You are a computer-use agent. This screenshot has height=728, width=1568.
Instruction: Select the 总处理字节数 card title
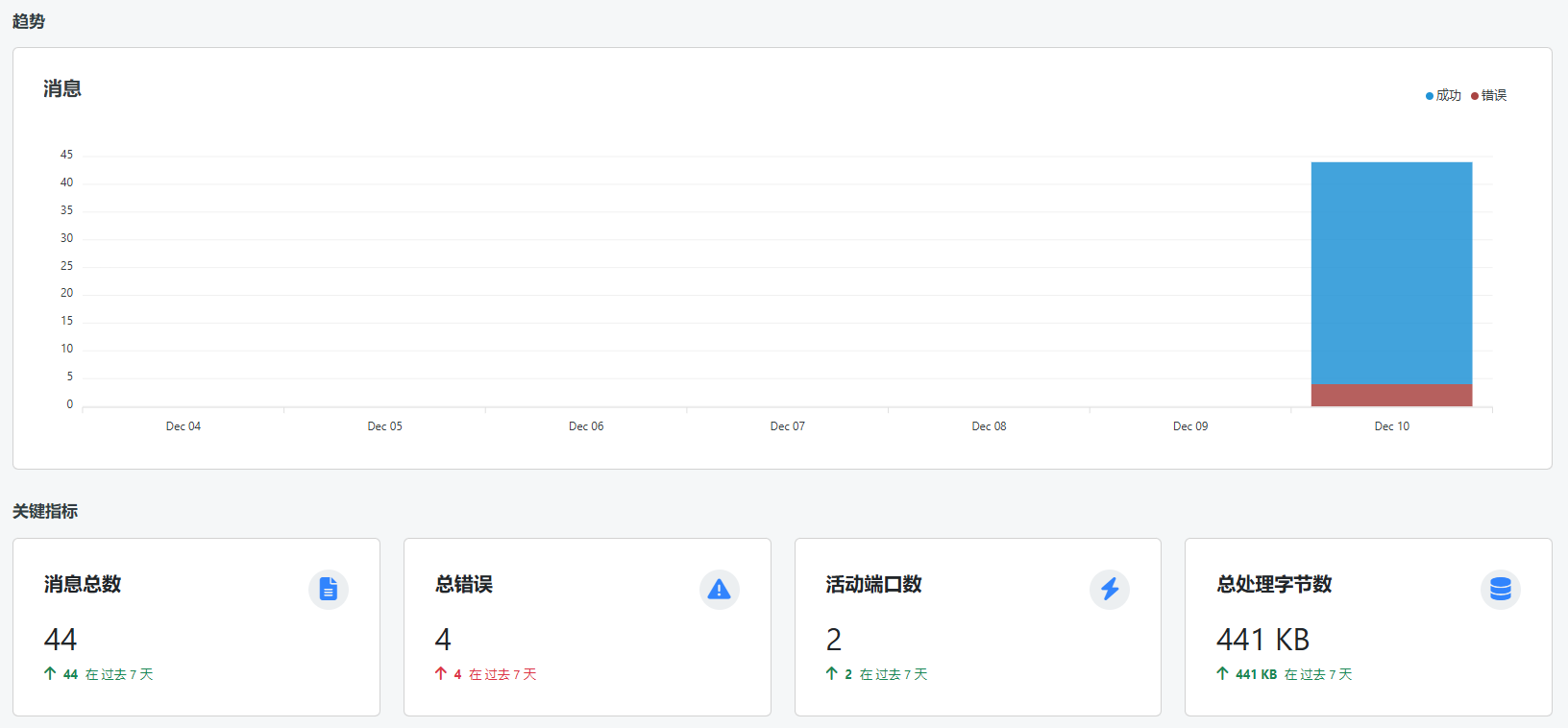(1274, 584)
